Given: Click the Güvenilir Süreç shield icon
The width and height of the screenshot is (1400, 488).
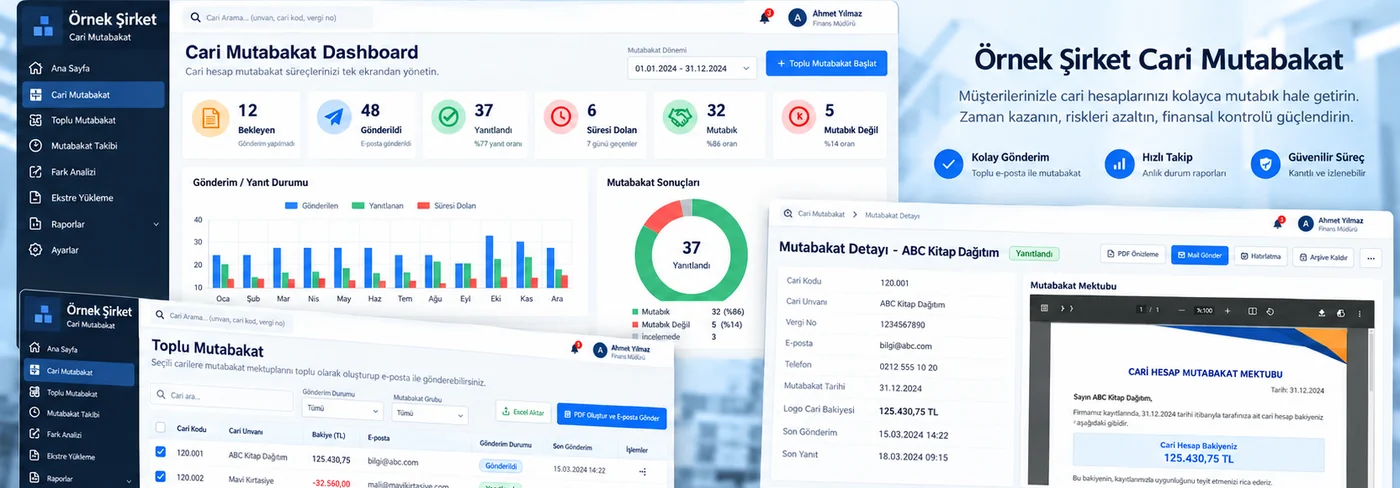Looking at the screenshot, I should click(1267, 164).
